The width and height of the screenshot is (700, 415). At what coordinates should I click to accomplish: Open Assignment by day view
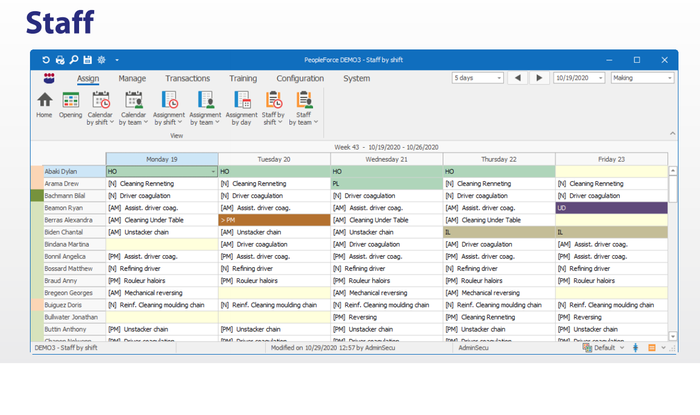click(x=242, y=108)
